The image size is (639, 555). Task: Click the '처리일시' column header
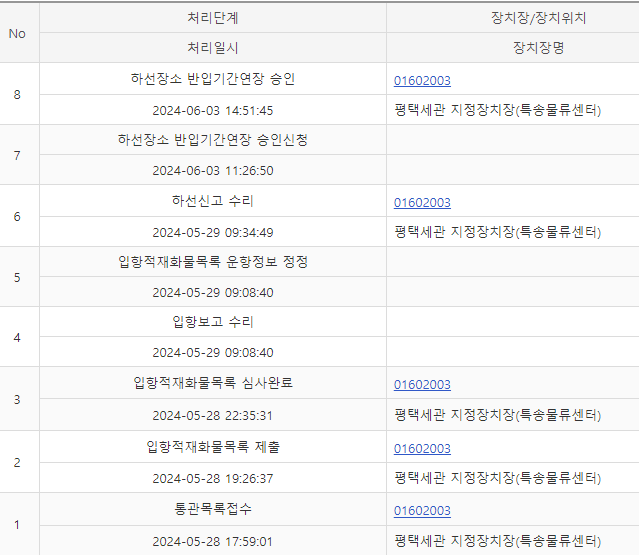pyautogui.click(x=213, y=48)
